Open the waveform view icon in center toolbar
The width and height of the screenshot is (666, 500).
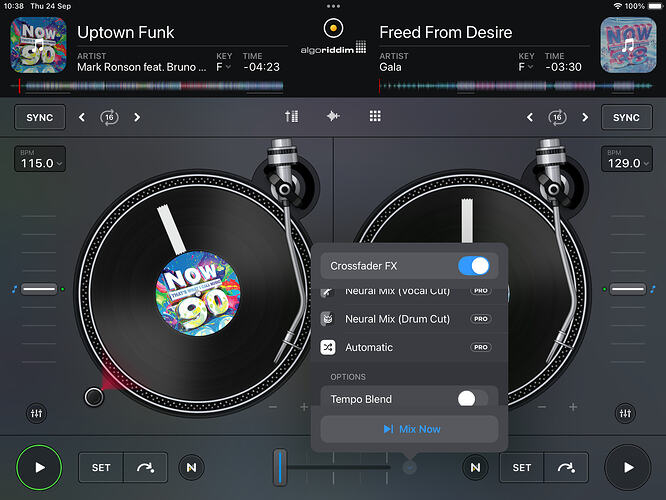[333, 116]
